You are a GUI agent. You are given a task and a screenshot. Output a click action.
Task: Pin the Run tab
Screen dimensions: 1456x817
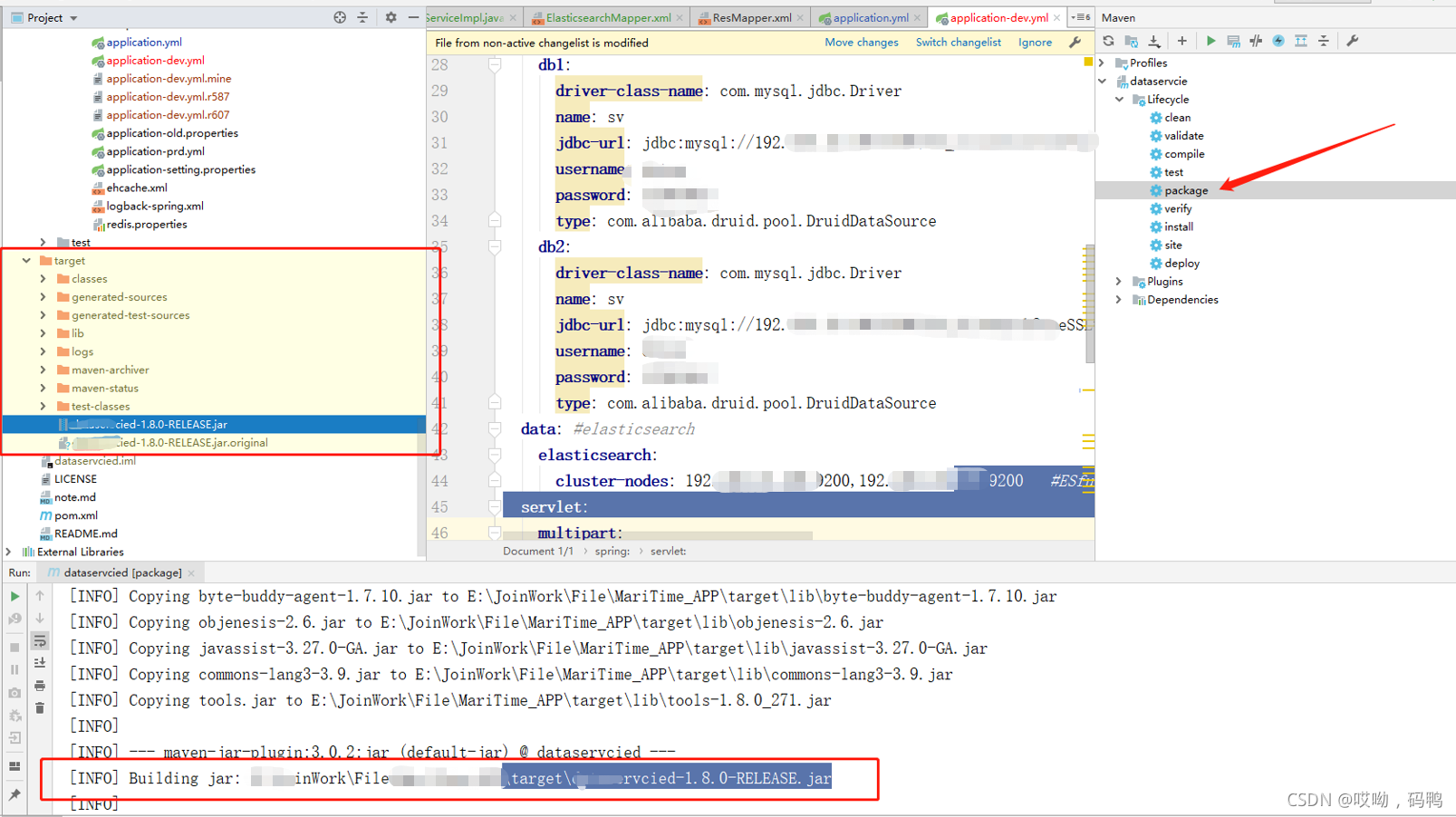point(14,794)
